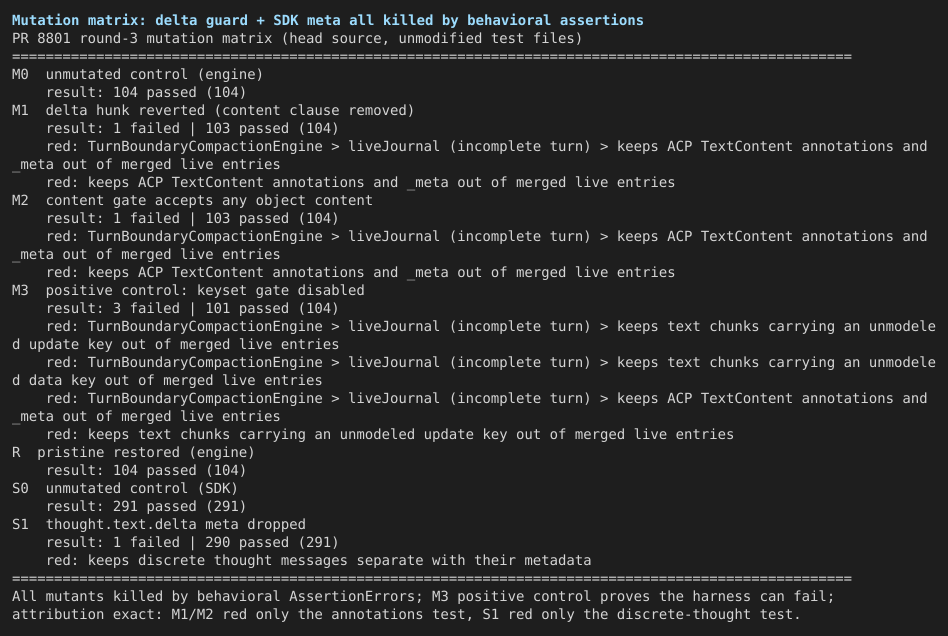
Task: Select the PR 8801 round-3 subtitle line
Action: point(297,38)
